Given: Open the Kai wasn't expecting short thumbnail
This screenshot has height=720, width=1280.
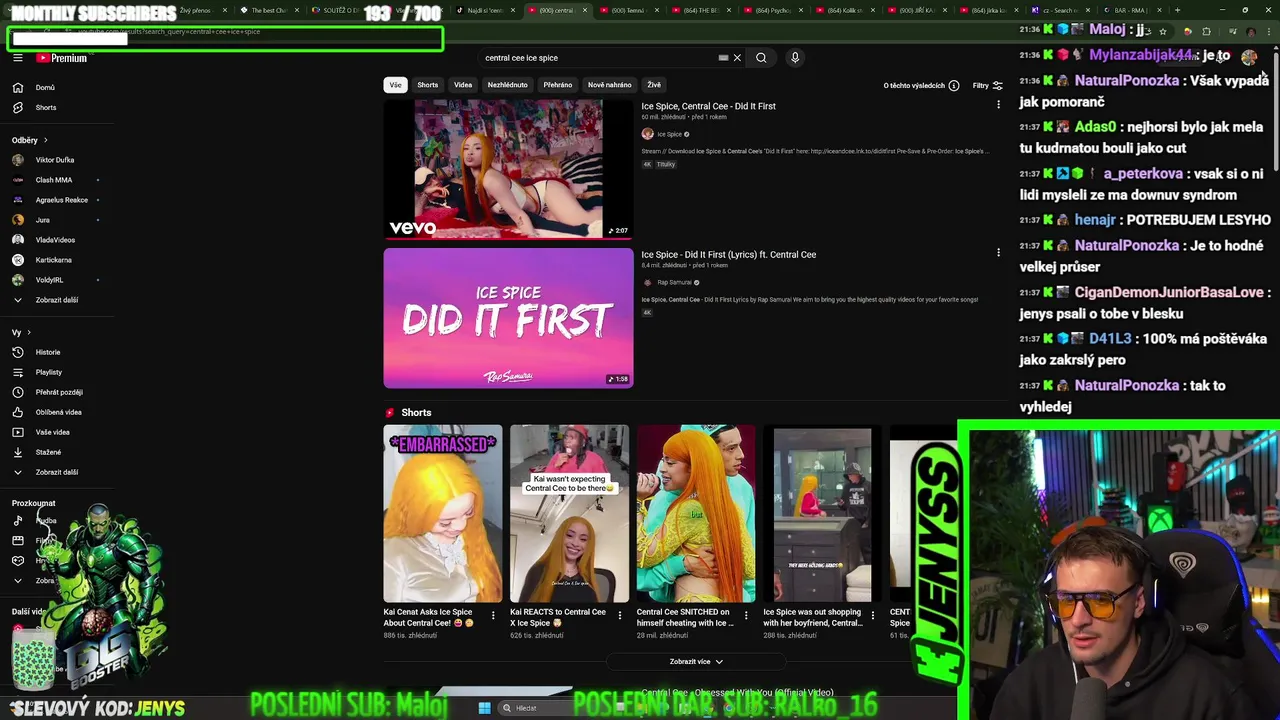Looking at the screenshot, I should (570, 514).
